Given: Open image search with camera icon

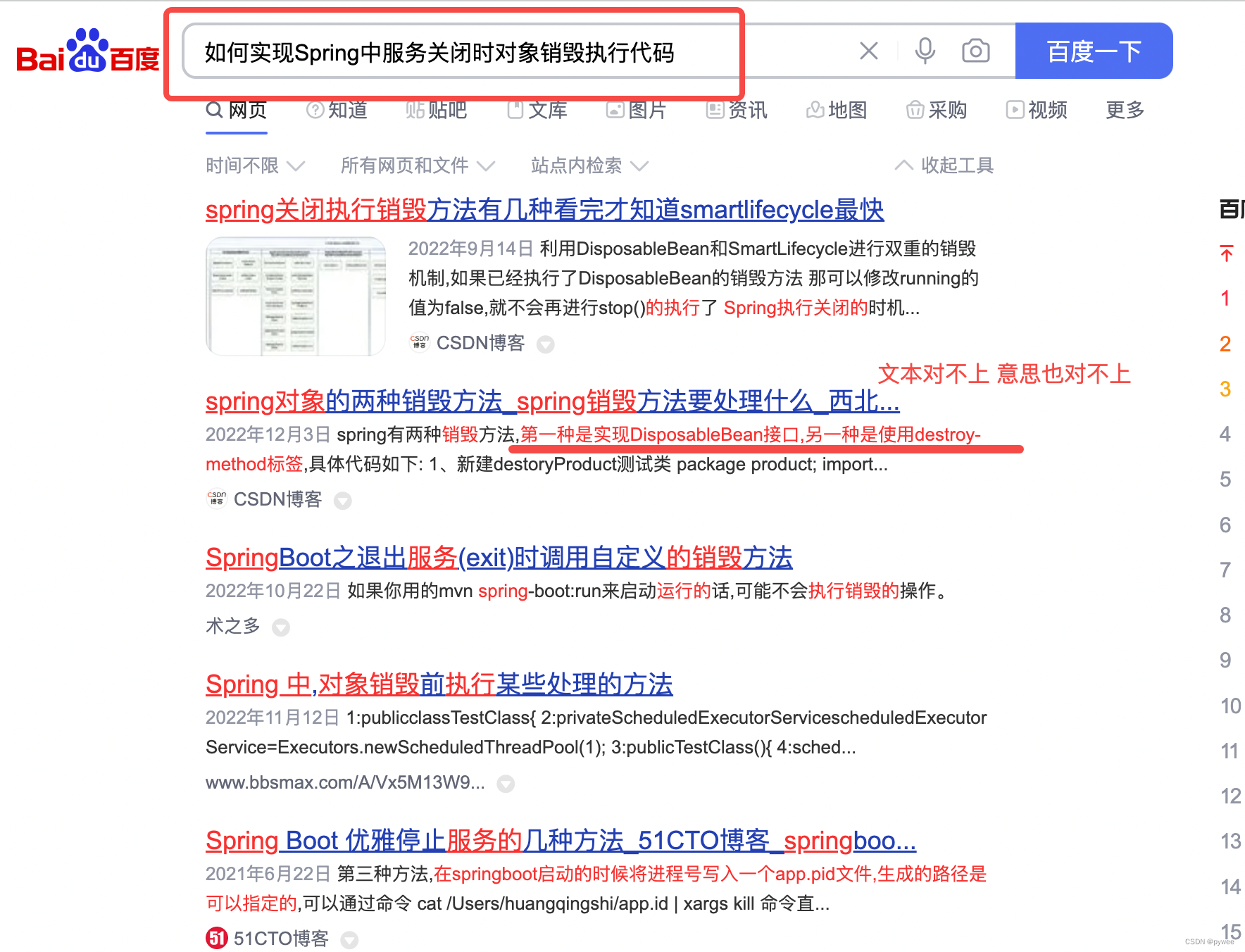Looking at the screenshot, I should coord(975,51).
